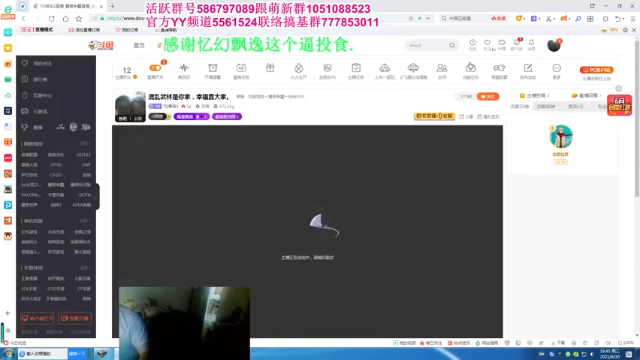Expand the more options ellipsis icon
The image size is (640, 360).
(557, 68)
